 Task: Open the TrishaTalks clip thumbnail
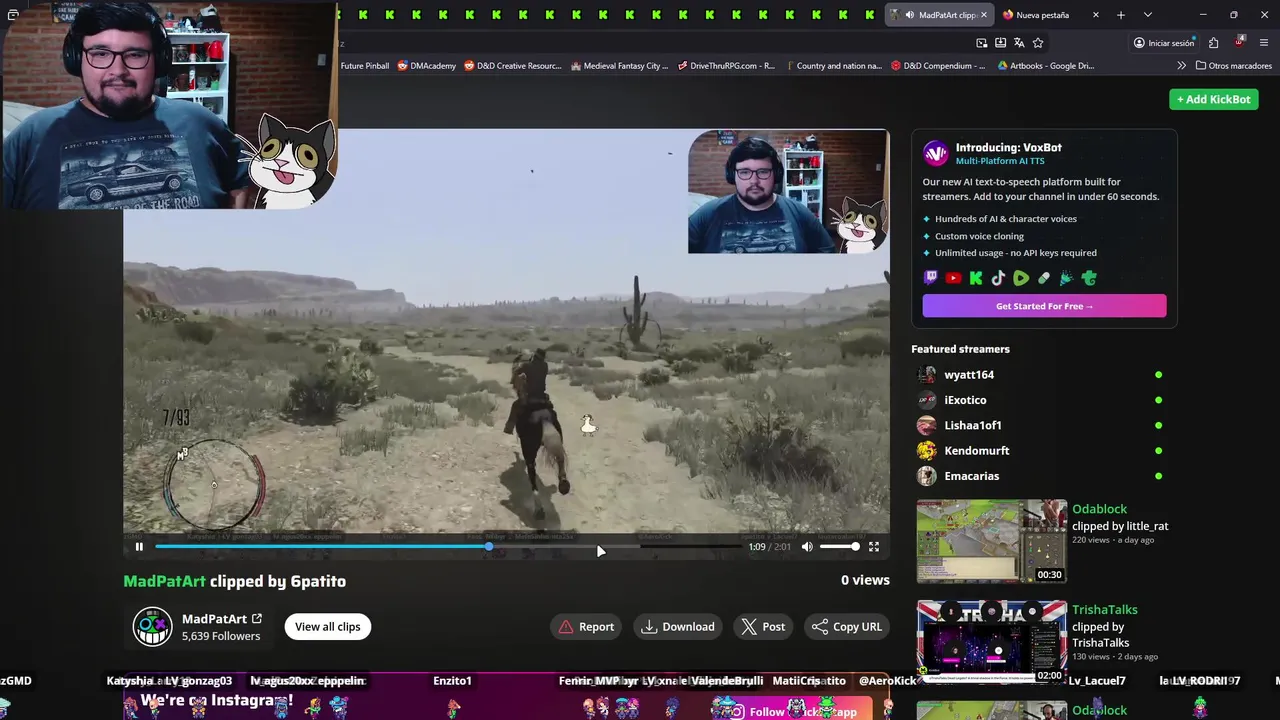[992, 642]
